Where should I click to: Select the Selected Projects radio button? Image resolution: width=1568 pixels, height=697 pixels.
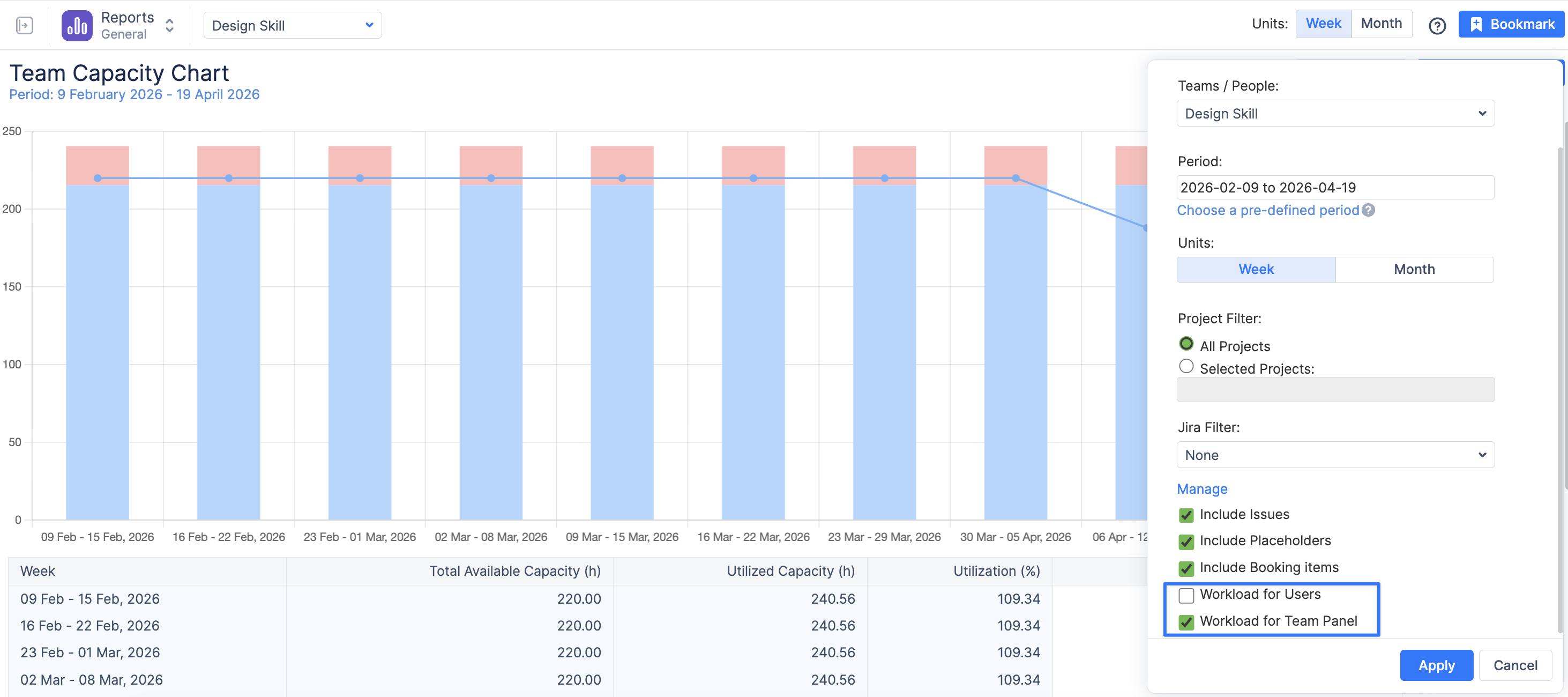click(x=1186, y=367)
